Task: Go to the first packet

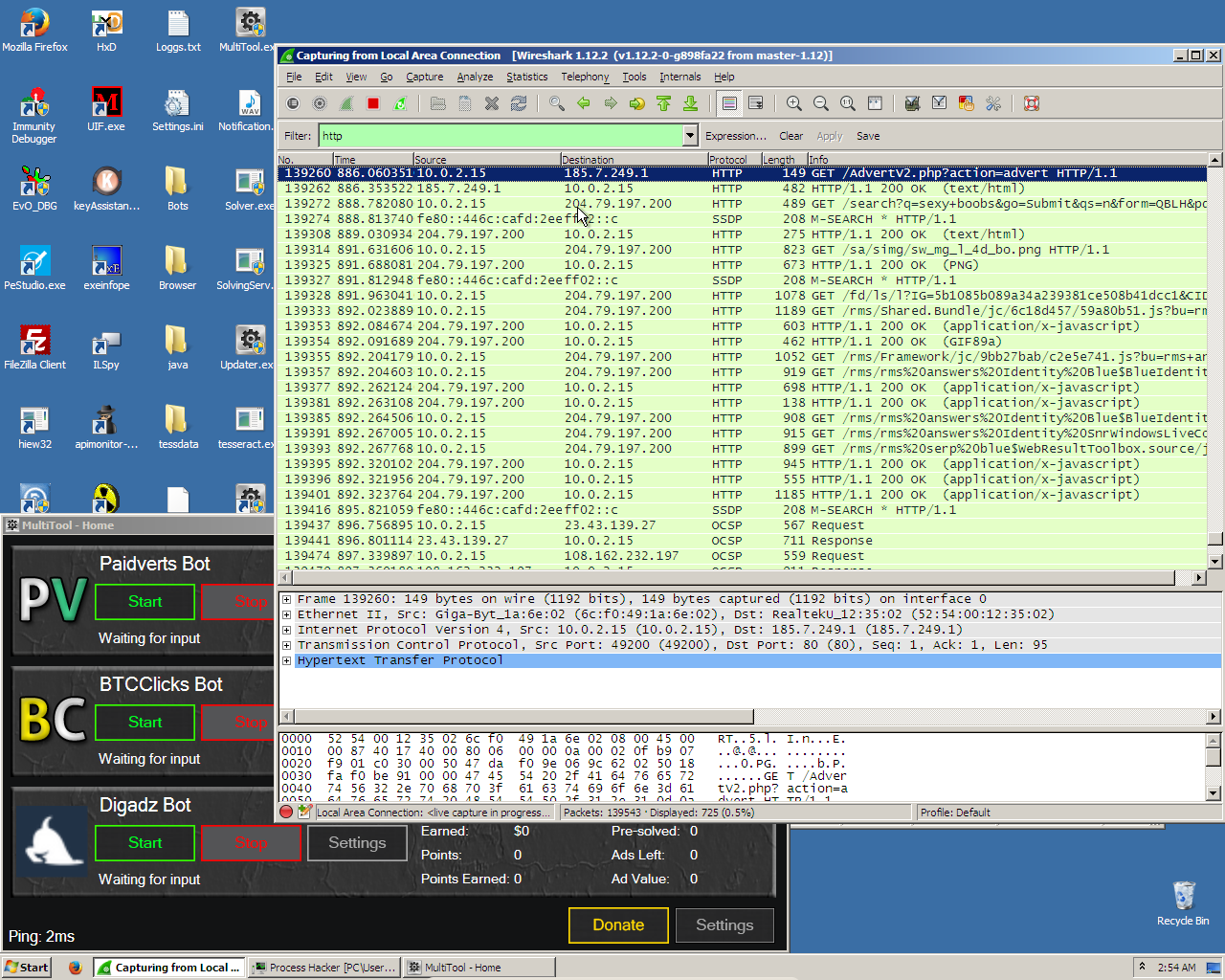Action: click(663, 103)
